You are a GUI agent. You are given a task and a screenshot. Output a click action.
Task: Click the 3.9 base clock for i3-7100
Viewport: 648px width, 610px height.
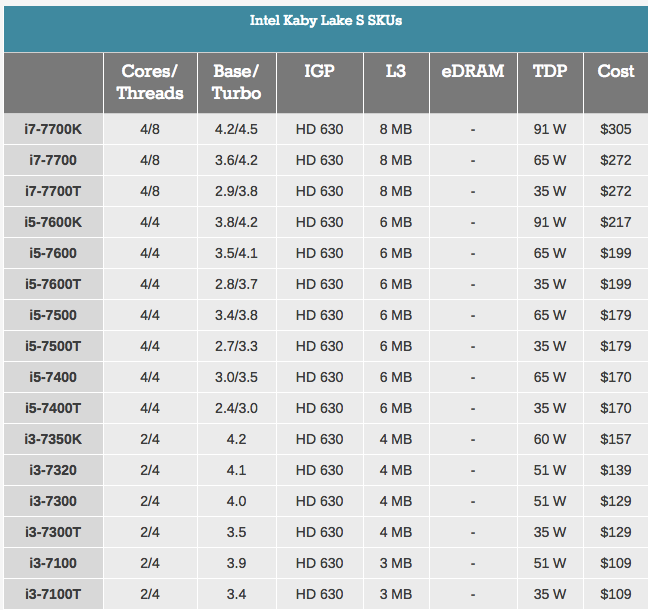click(236, 563)
